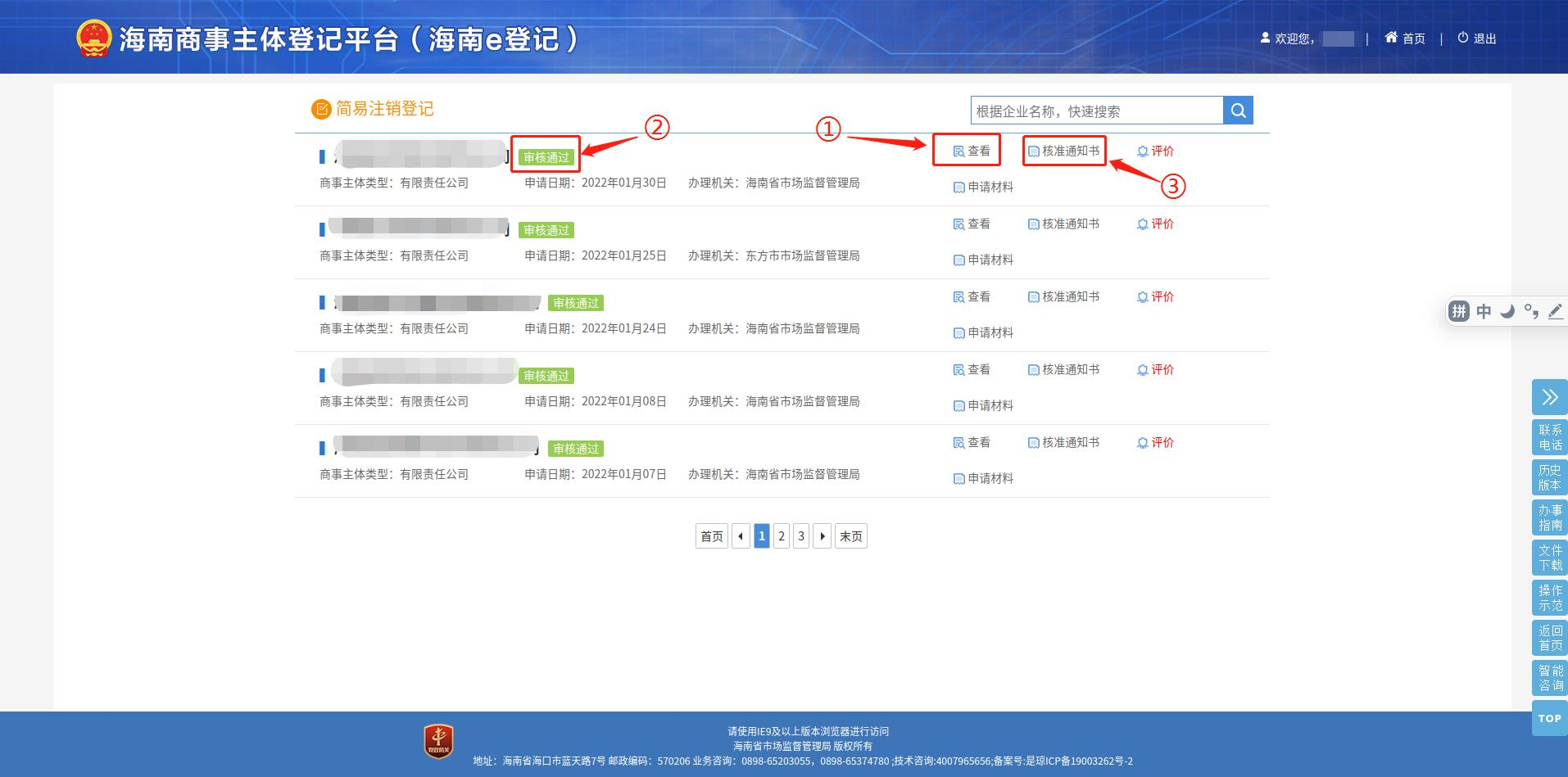Toggle IME punctuation mode icon
The height and width of the screenshot is (777, 1568).
[1530, 311]
